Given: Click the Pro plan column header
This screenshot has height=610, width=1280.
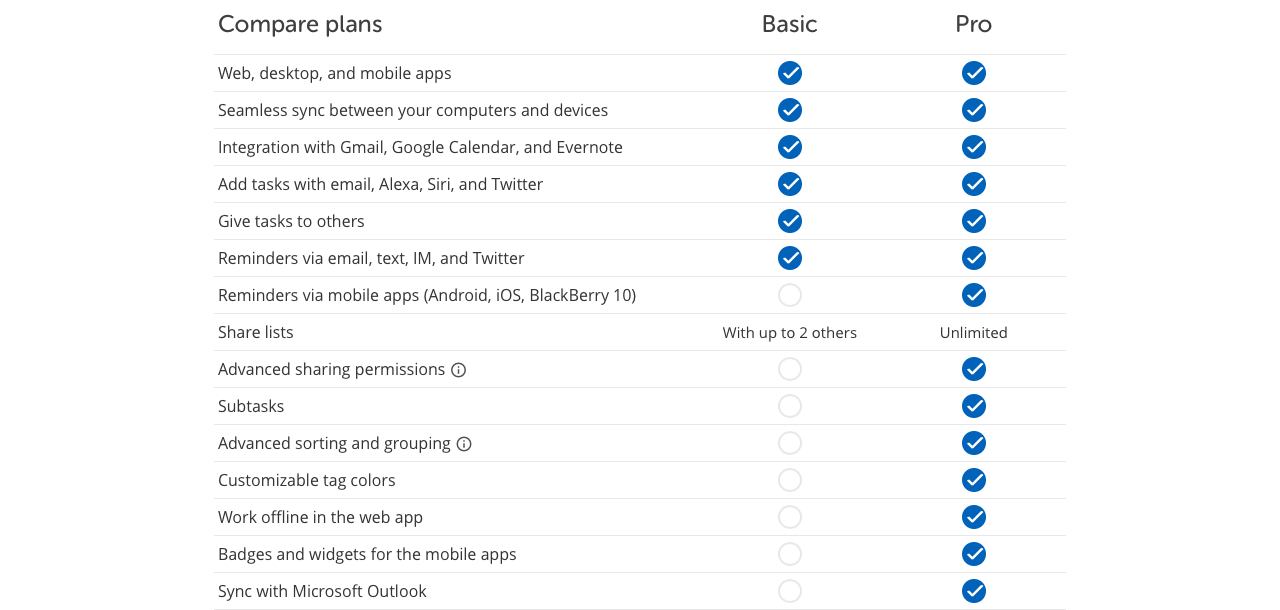Looking at the screenshot, I should [974, 24].
